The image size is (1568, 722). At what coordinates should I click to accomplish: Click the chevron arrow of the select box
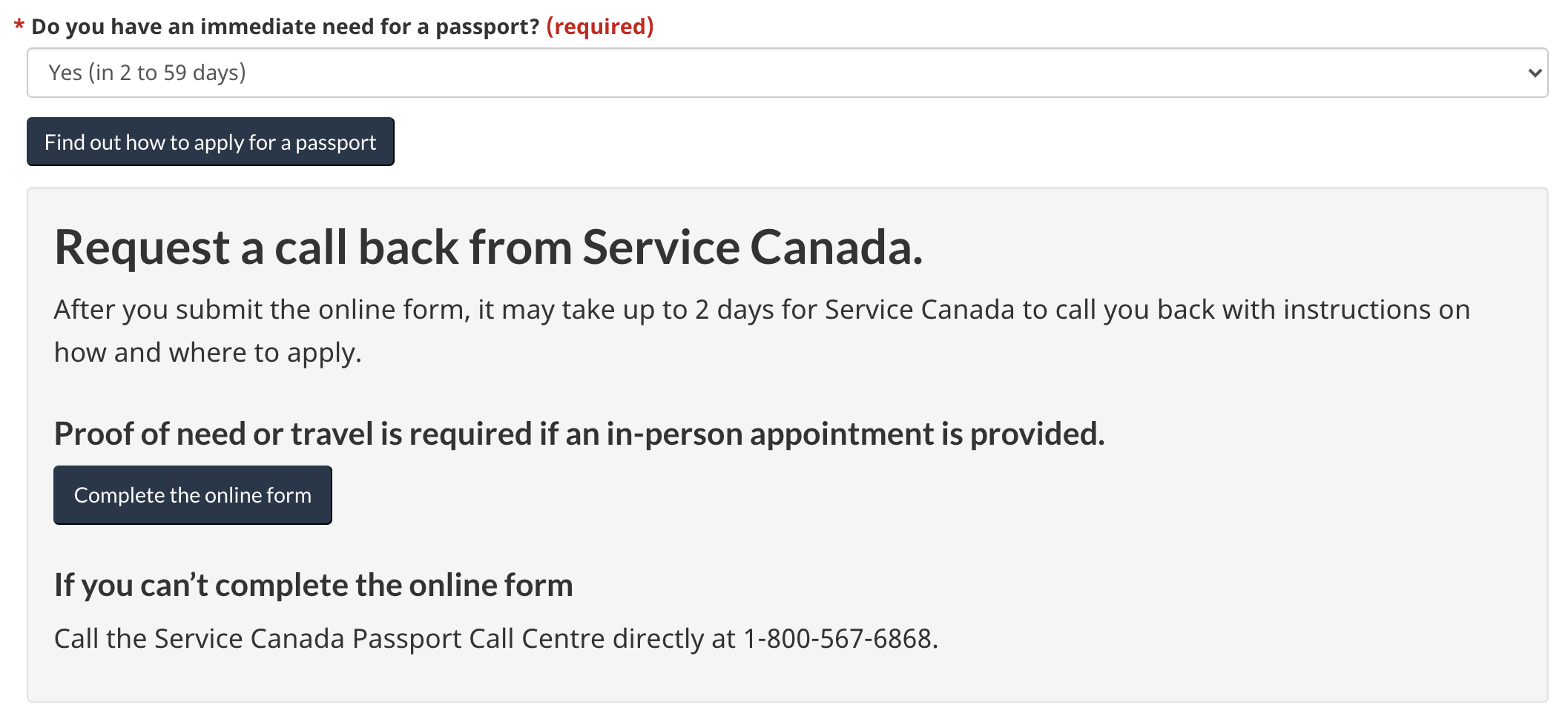1534,73
